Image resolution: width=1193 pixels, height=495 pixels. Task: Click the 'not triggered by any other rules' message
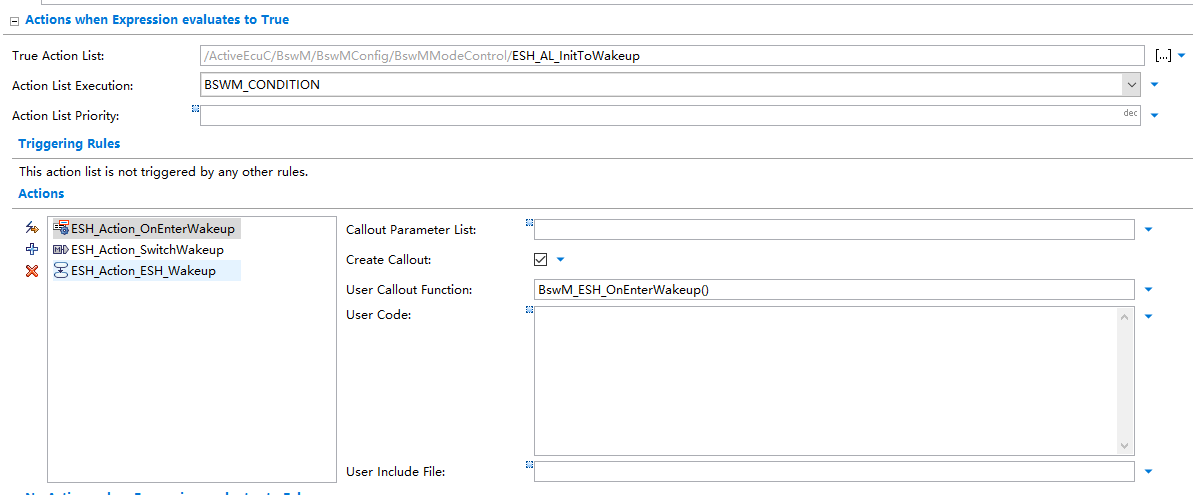pyautogui.click(x=164, y=172)
